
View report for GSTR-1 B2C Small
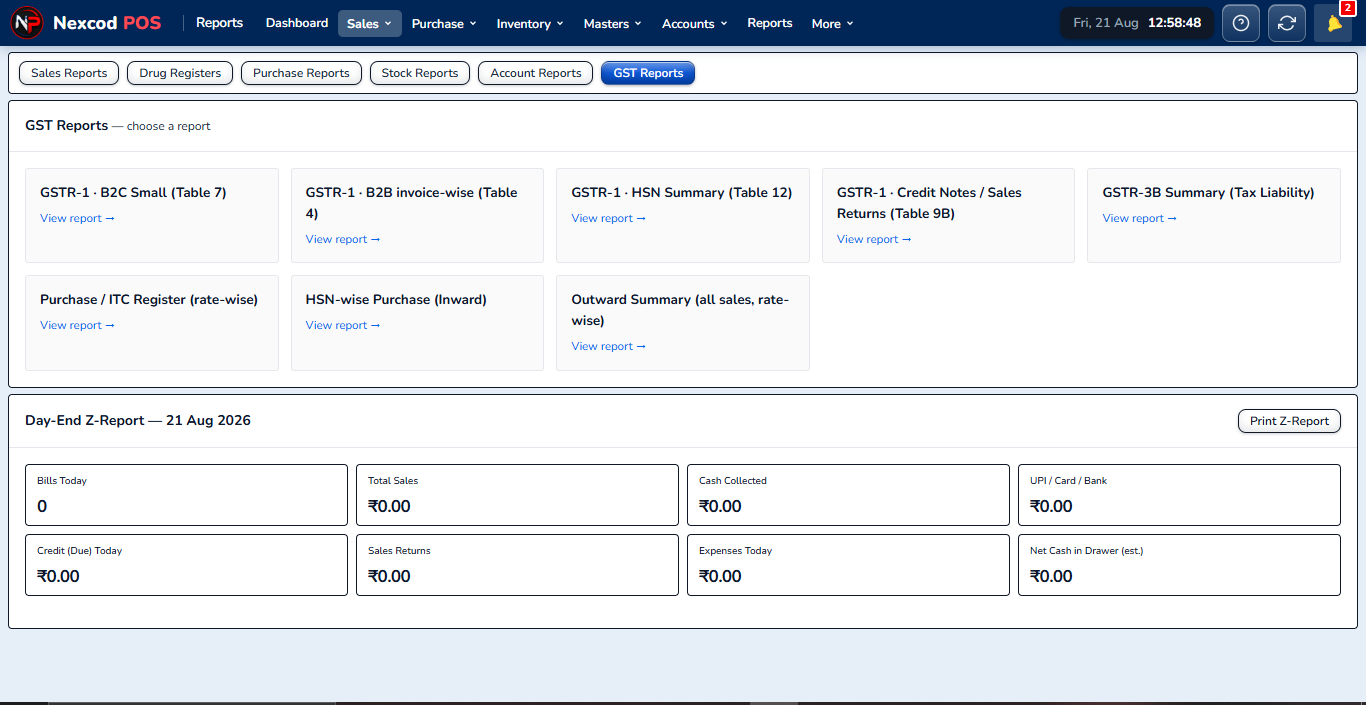coord(77,218)
